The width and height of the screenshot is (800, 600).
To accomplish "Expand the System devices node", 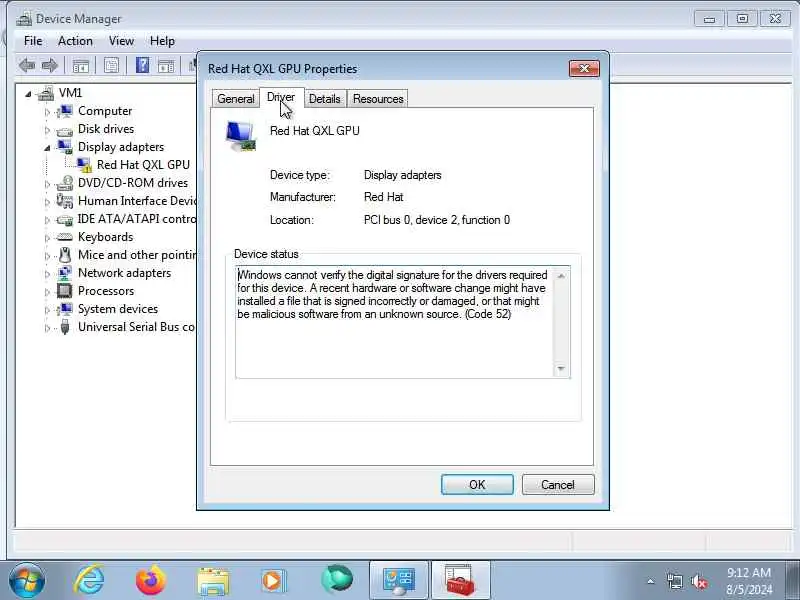I will tap(47, 310).
